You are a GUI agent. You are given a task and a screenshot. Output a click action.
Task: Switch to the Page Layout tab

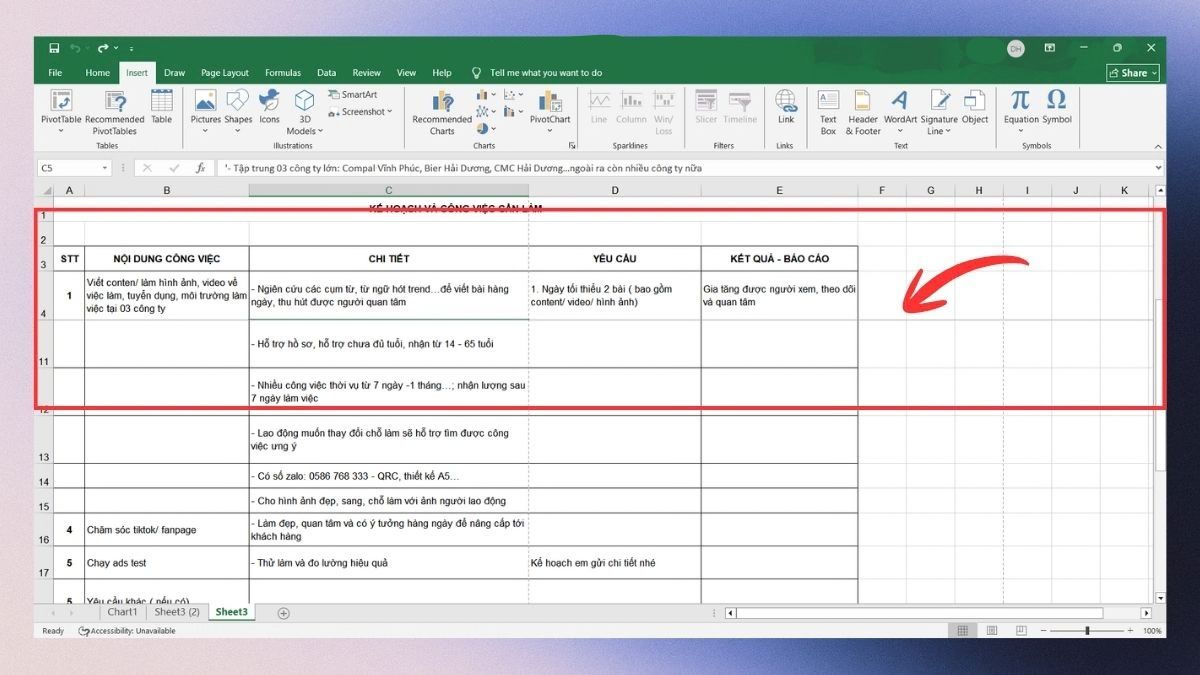point(225,73)
